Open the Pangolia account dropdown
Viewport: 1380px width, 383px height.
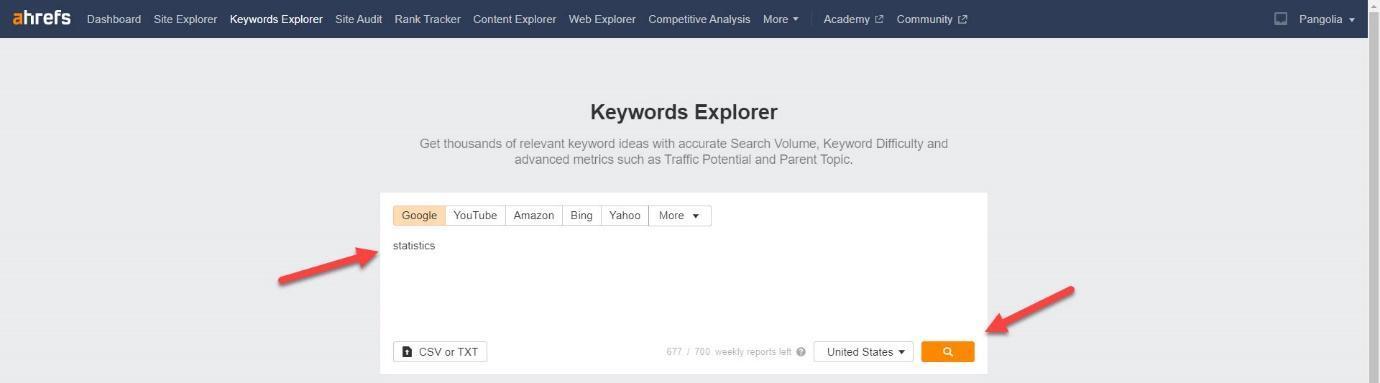point(1326,19)
